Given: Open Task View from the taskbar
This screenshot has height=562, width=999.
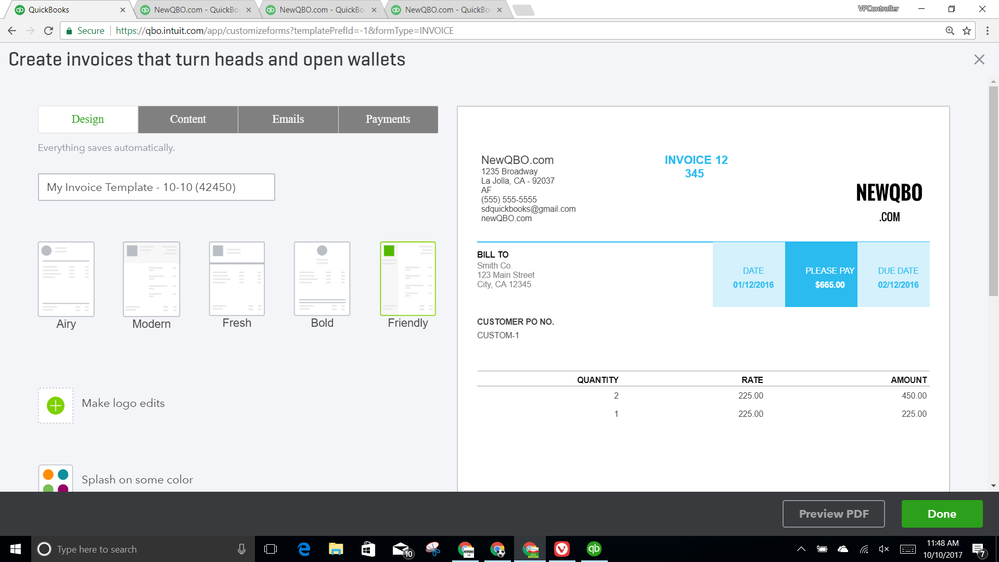Looking at the screenshot, I should [270, 549].
